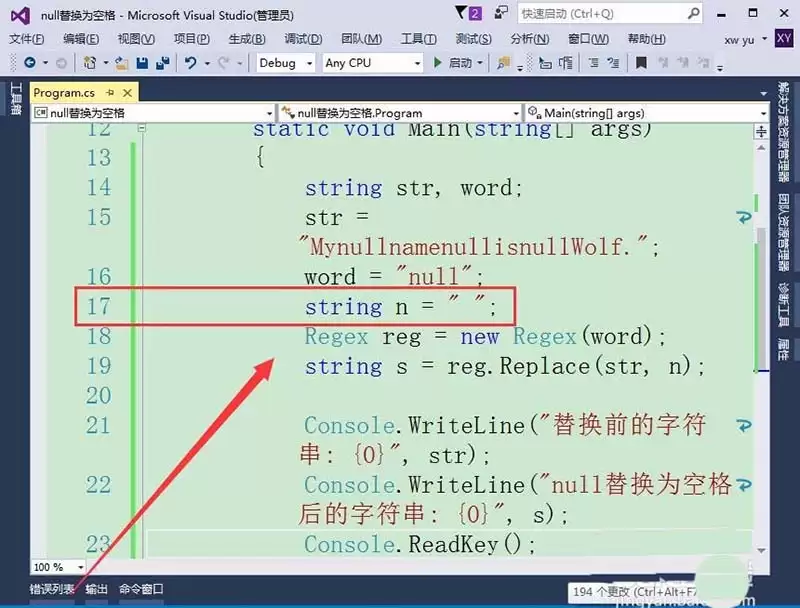Click the Save file icon in toolbar

(x=142, y=62)
